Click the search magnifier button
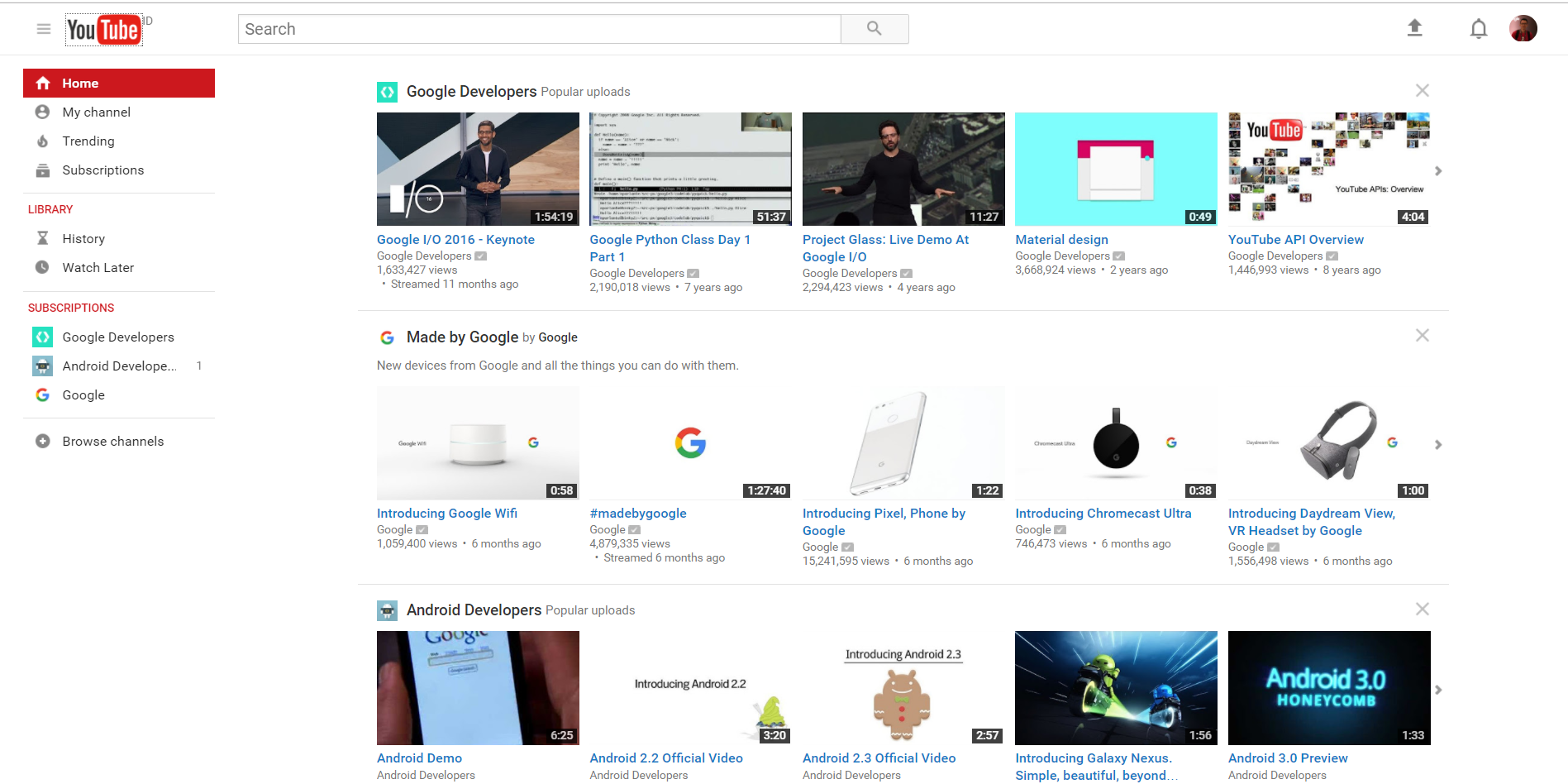Viewport: 1568px width, 784px height. point(875,29)
